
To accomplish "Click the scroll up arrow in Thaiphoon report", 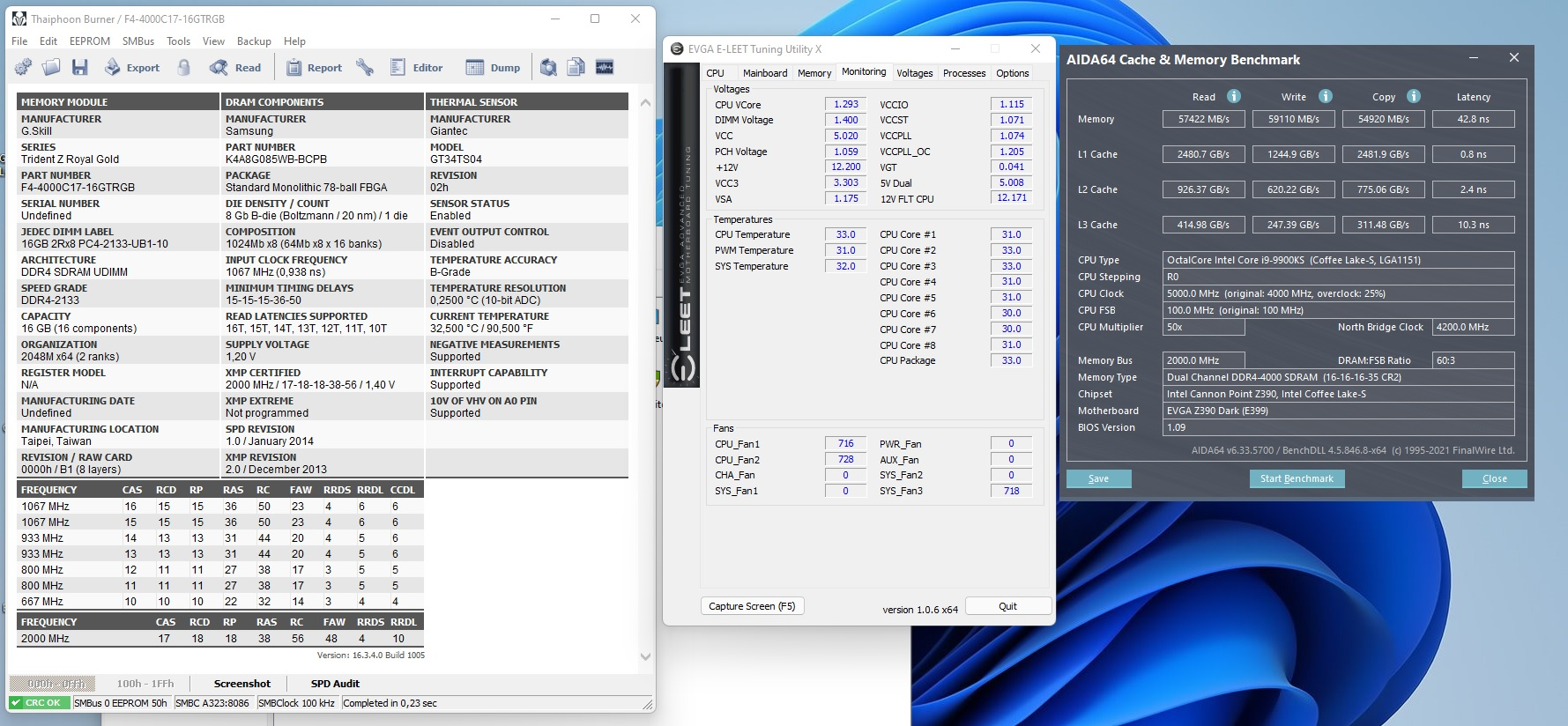I will 645,102.
